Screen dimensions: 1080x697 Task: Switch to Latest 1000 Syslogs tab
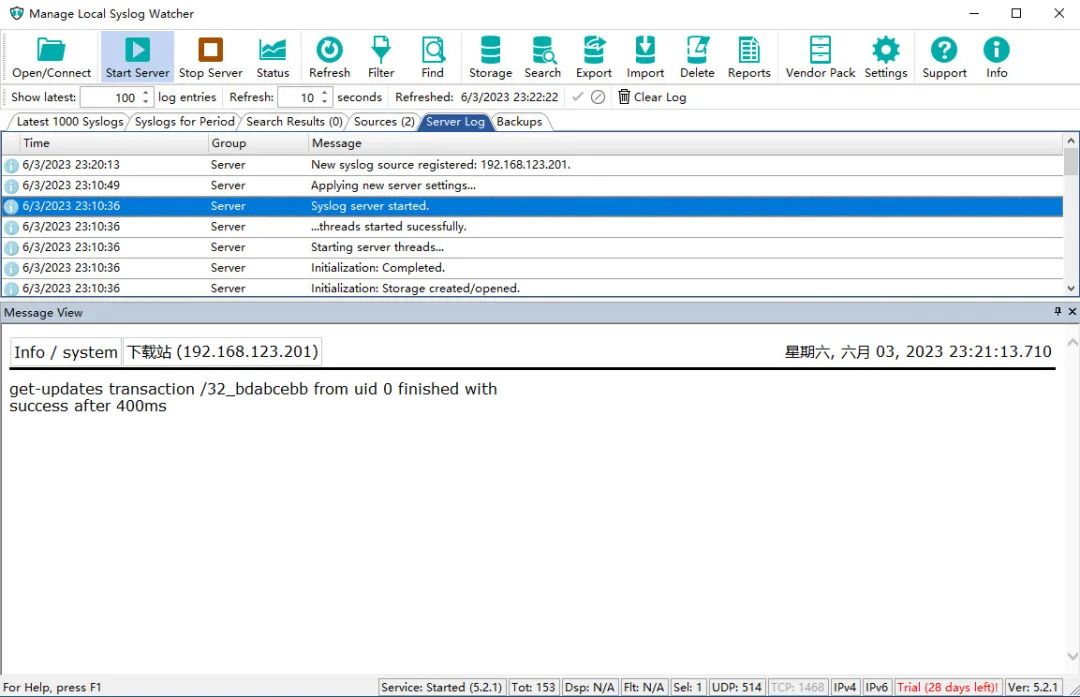[x=69, y=122]
